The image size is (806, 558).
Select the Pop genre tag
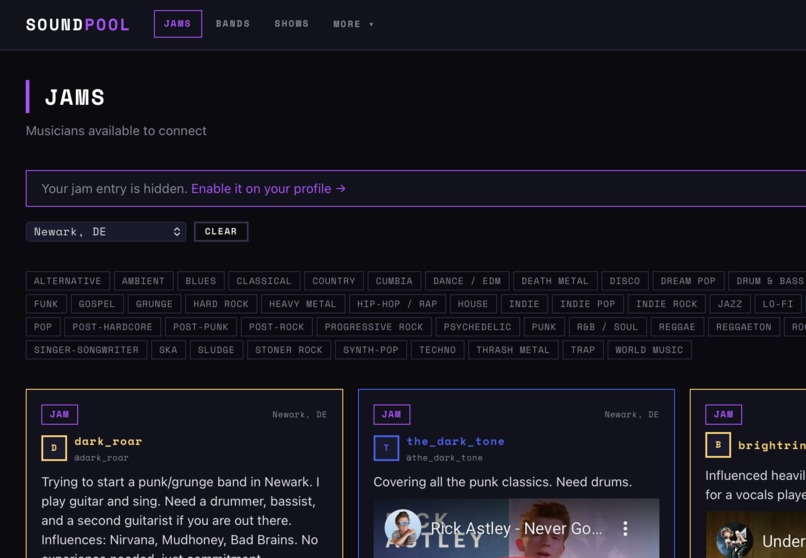click(43, 327)
